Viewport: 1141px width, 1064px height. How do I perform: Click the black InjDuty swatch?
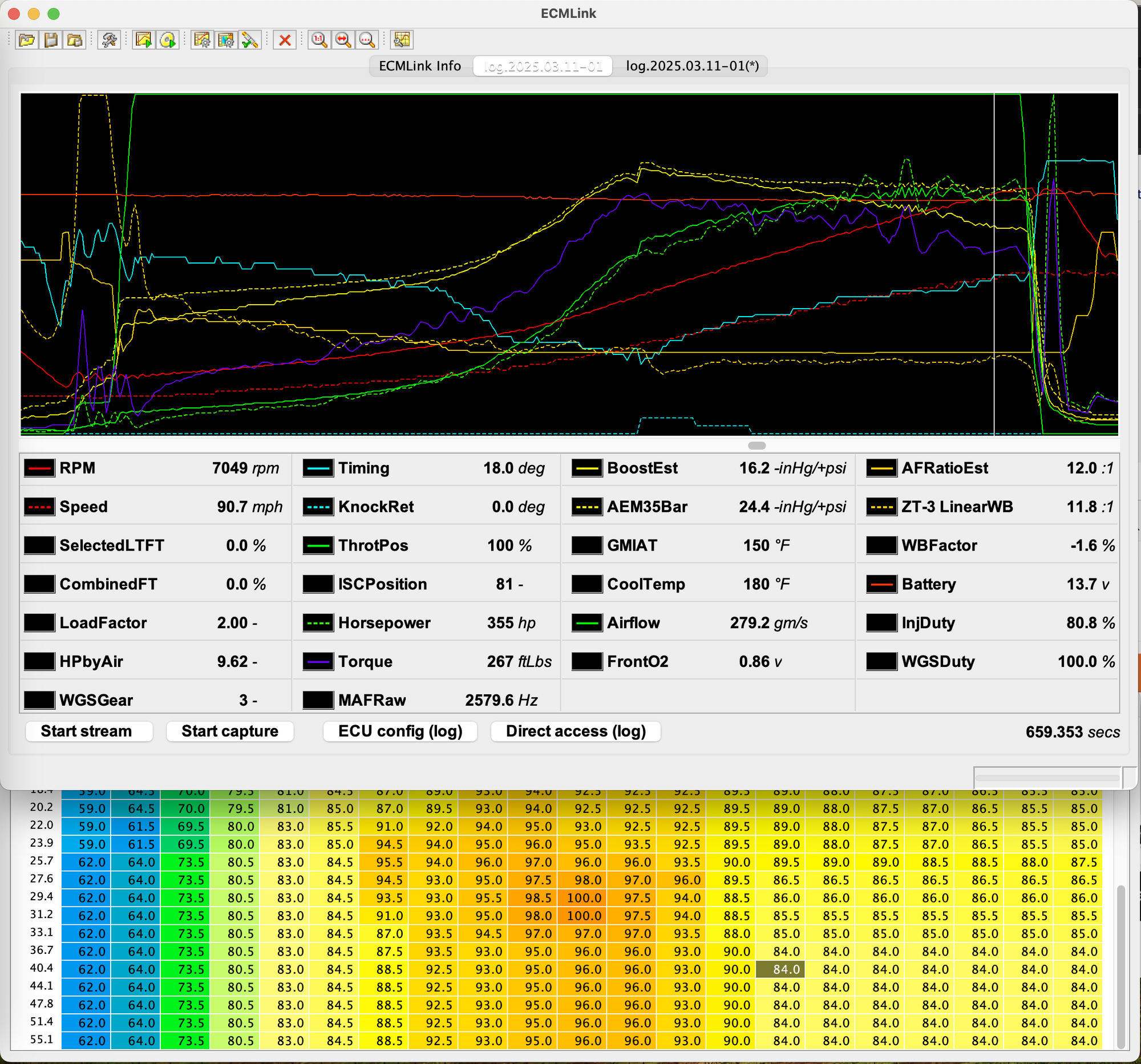click(881, 622)
